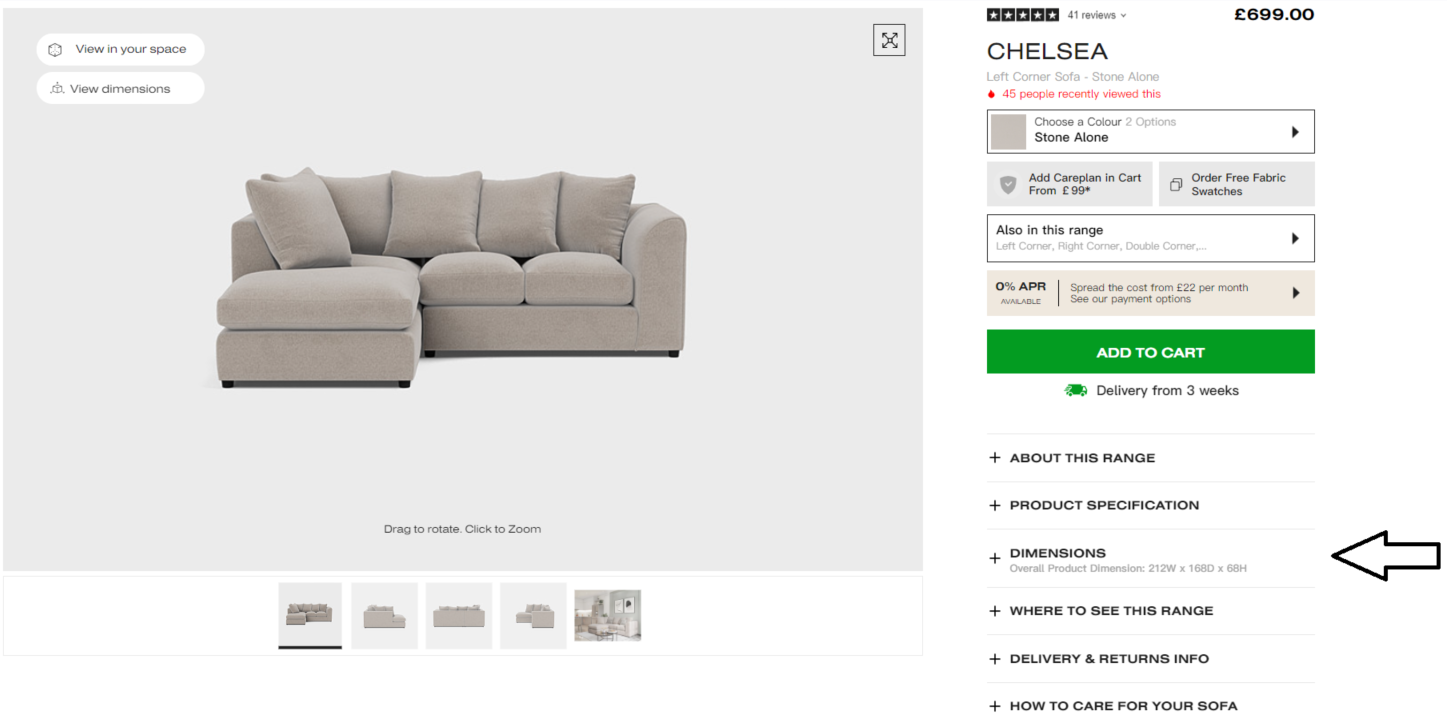The image size is (1447, 720).
Task: Open the 41 reviews link
Action: [1096, 15]
